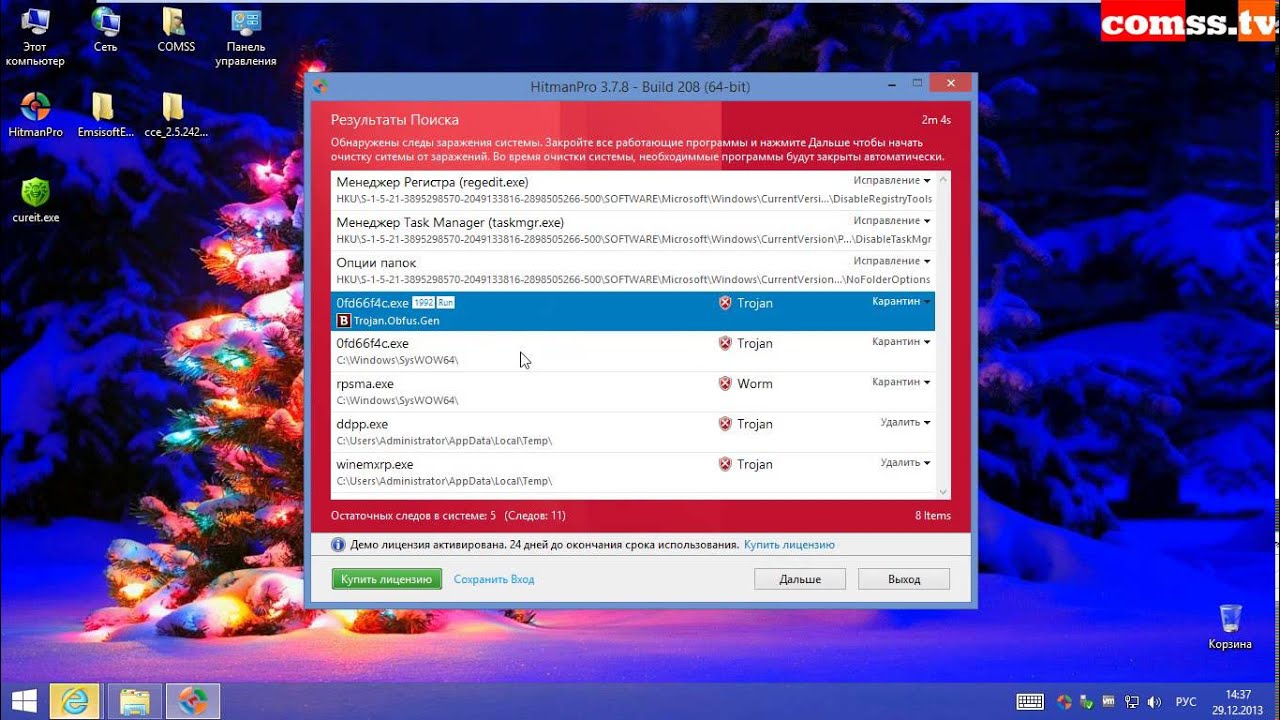Screen dimensions: 1280x720
Task: Select ddpp.exe row
Action: coord(633,432)
